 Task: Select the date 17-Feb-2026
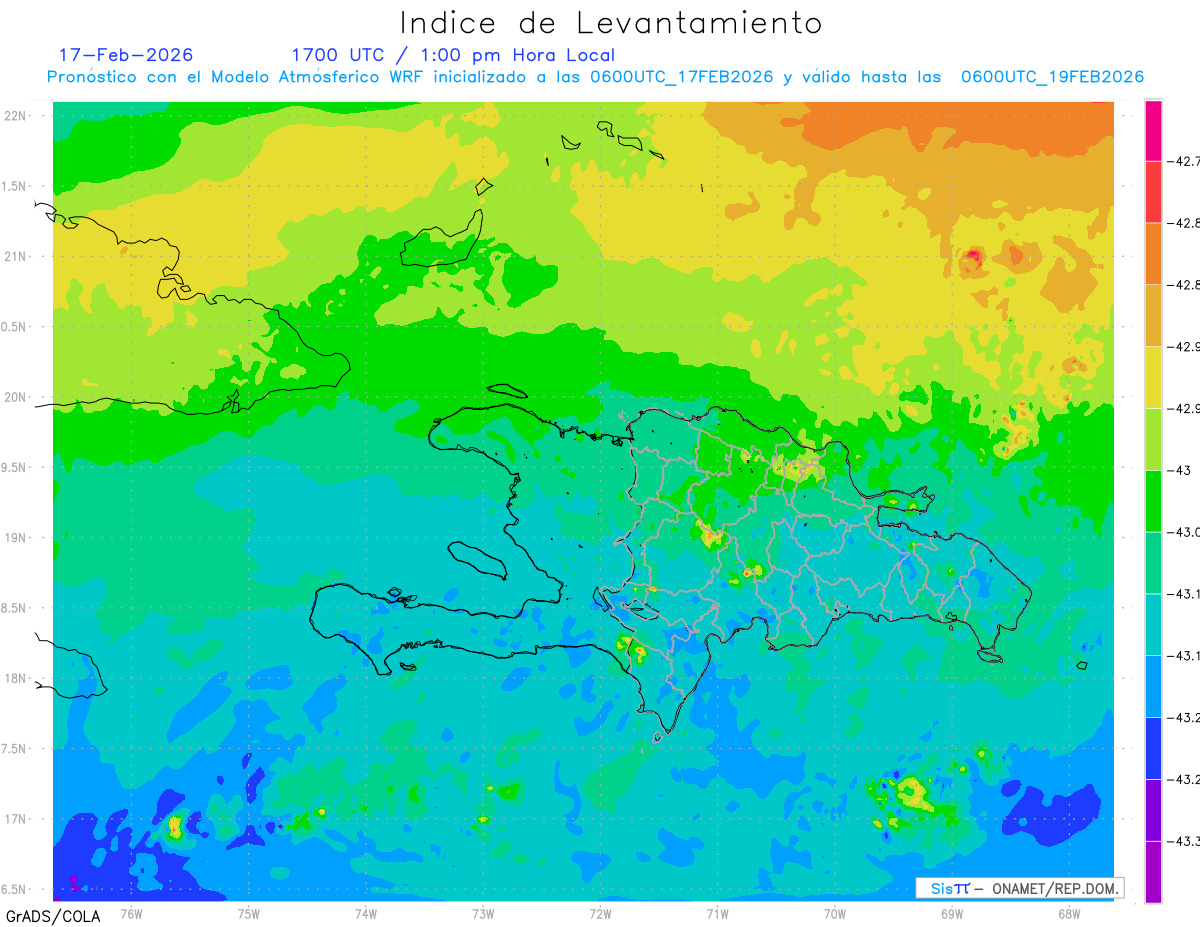(126, 55)
